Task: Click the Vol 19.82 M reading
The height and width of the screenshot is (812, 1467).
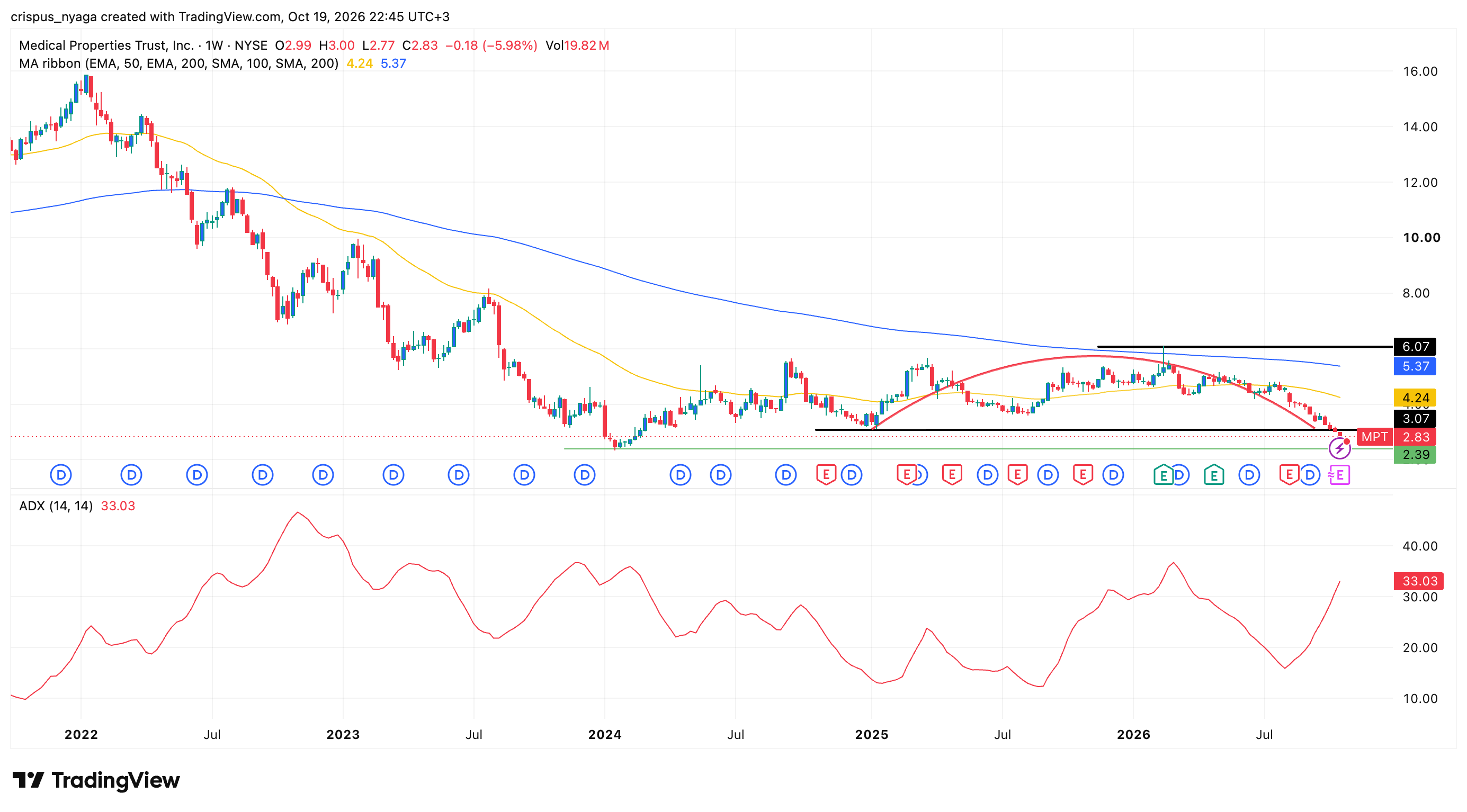Action: [577, 45]
